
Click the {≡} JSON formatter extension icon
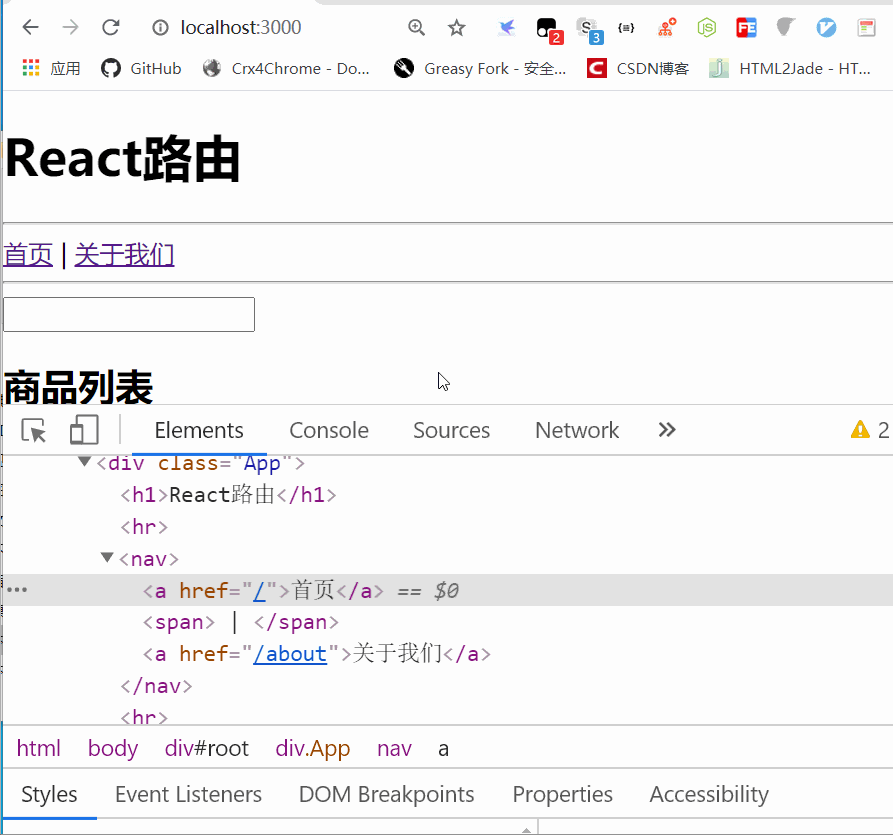coord(626,28)
